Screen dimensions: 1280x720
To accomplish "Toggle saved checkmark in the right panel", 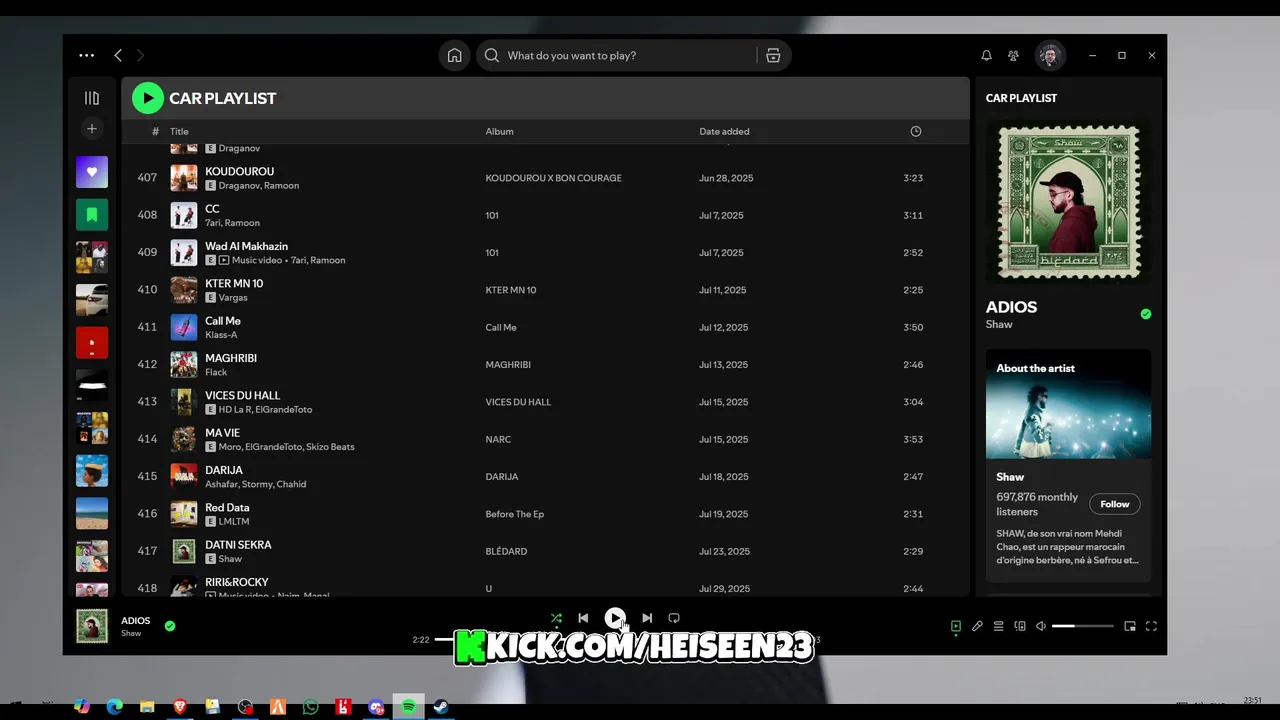I will click(x=1146, y=314).
